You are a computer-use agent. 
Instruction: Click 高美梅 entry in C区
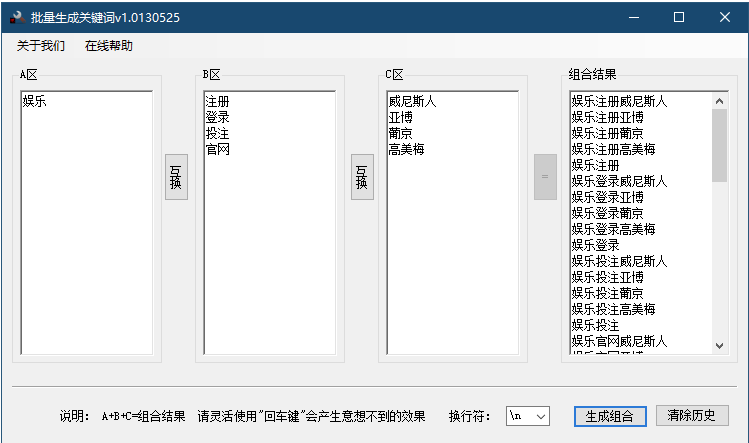pyautogui.click(x=406, y=150)
